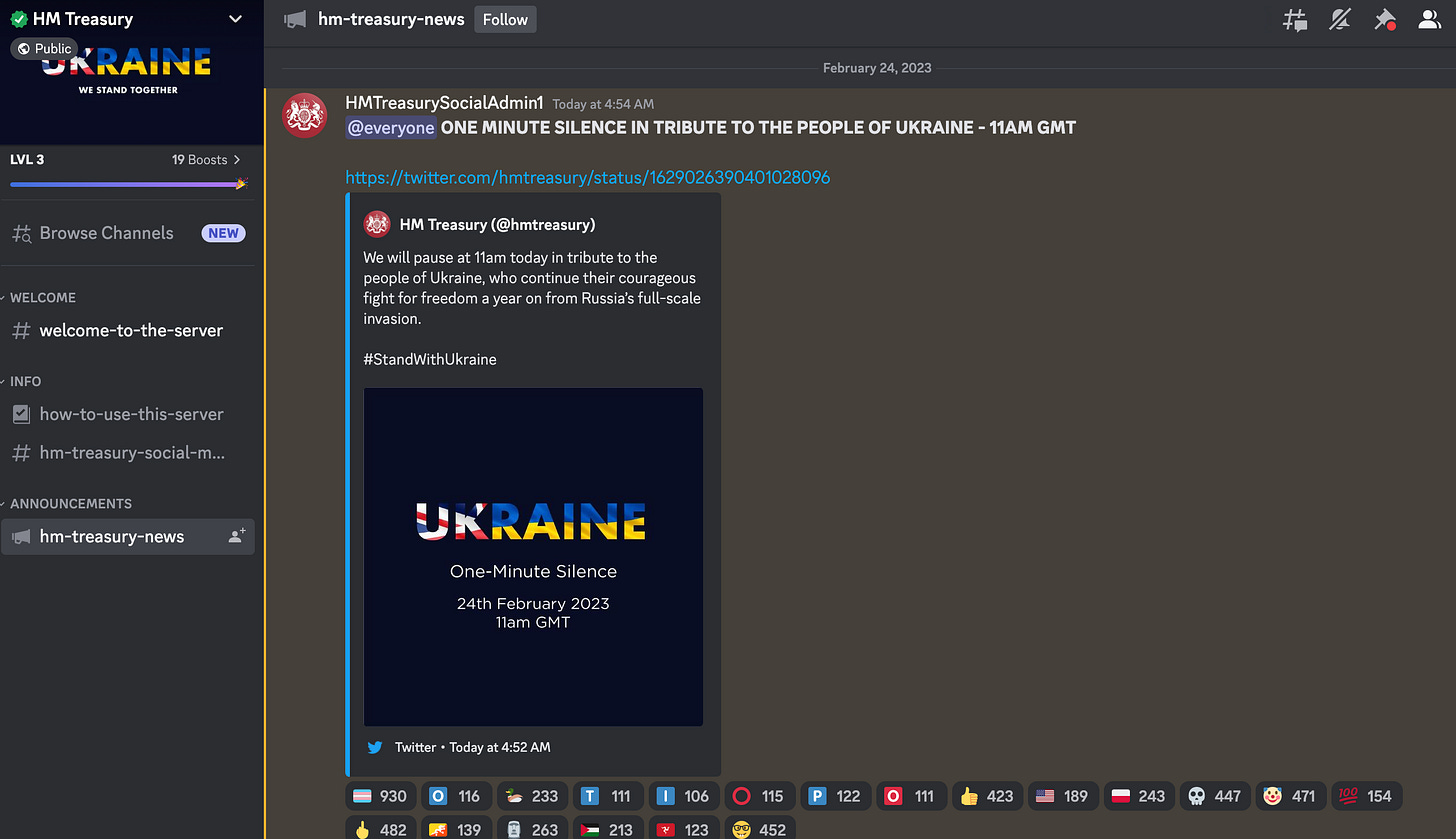Click the server boost progress bar
Viewport: 1456px width, 839px height.
pyautogui.click(x=128, y=184)
